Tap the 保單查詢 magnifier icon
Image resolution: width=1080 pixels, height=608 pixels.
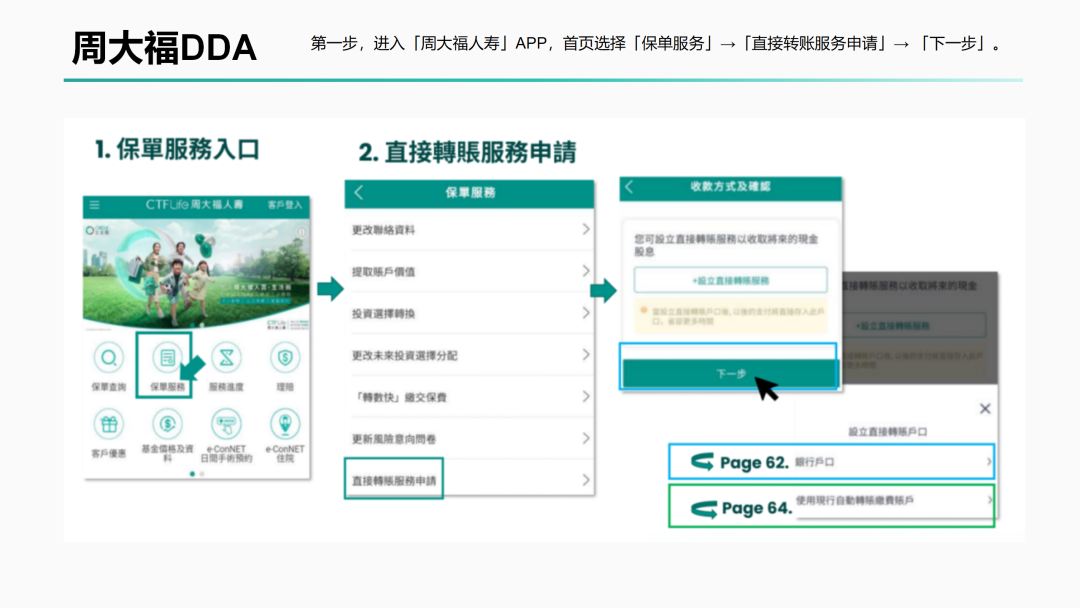(109, 358)
